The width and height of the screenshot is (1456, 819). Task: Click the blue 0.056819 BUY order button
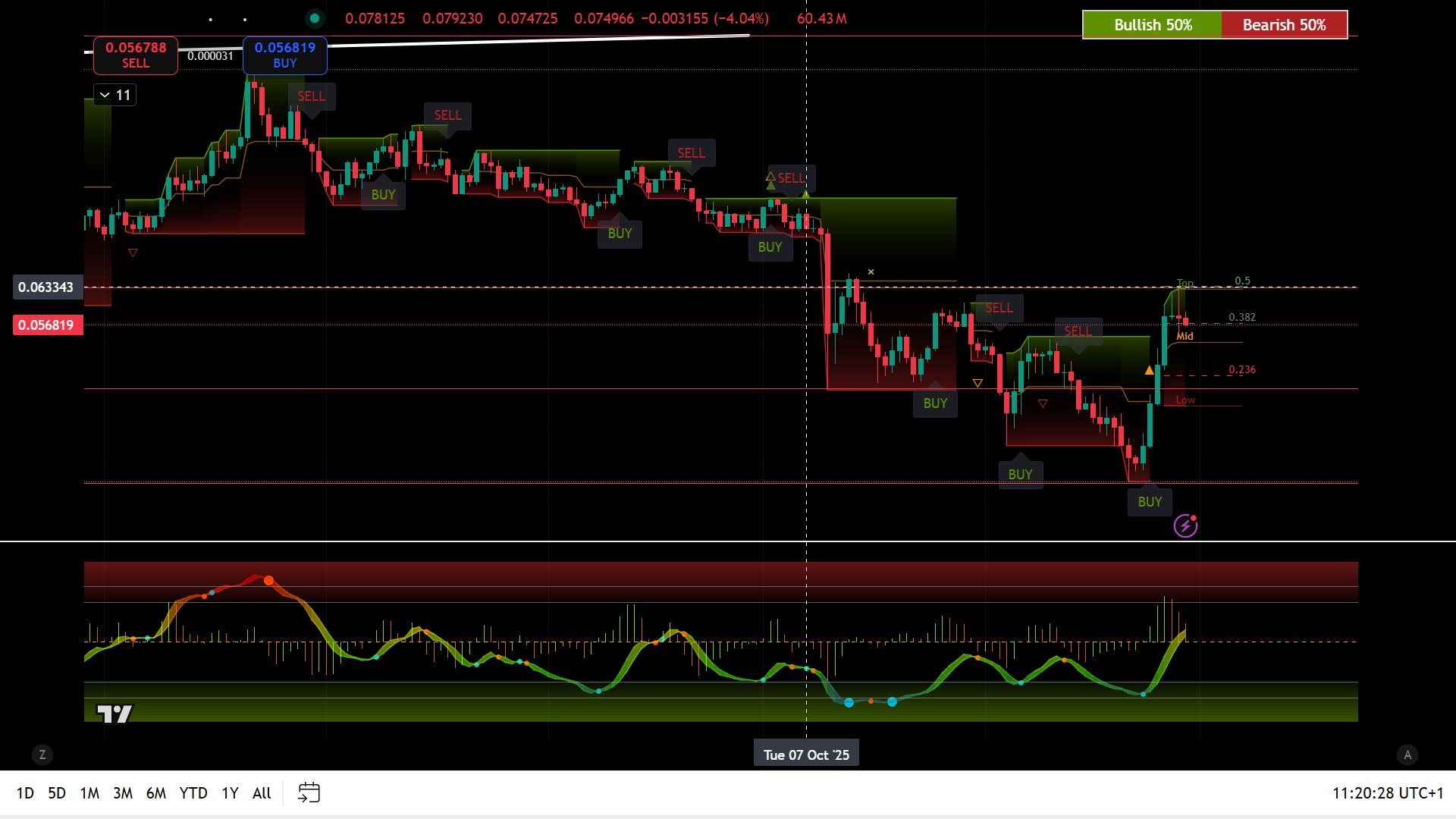coord(285,55)
